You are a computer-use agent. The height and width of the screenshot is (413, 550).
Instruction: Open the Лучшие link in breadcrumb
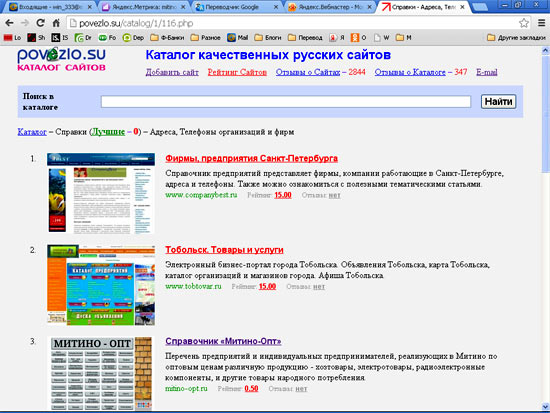(x=108, y=132)
